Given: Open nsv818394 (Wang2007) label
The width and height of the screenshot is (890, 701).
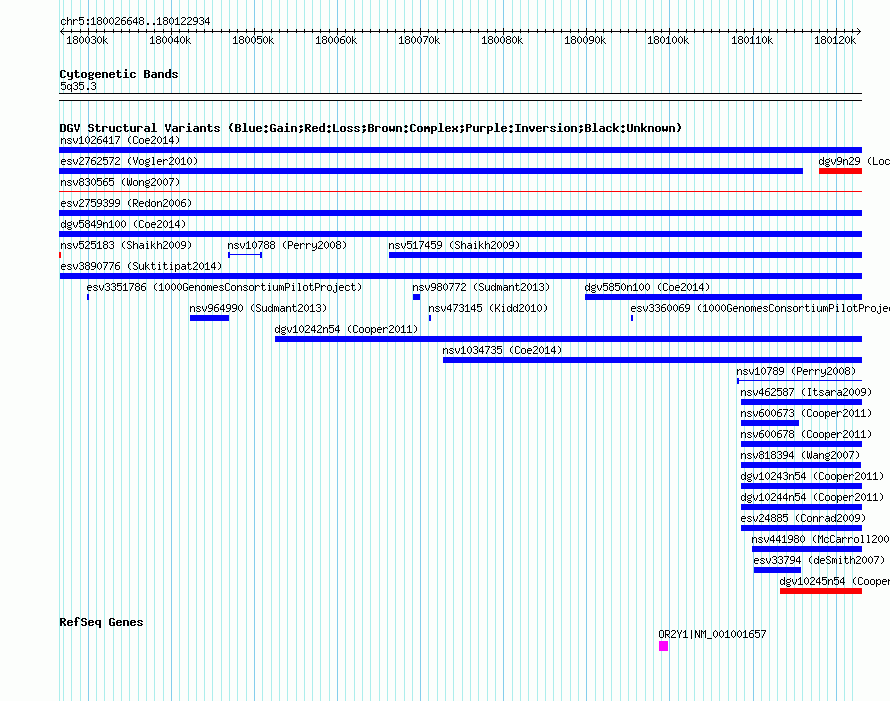Looking at the screenshot, I should point(800,455).
